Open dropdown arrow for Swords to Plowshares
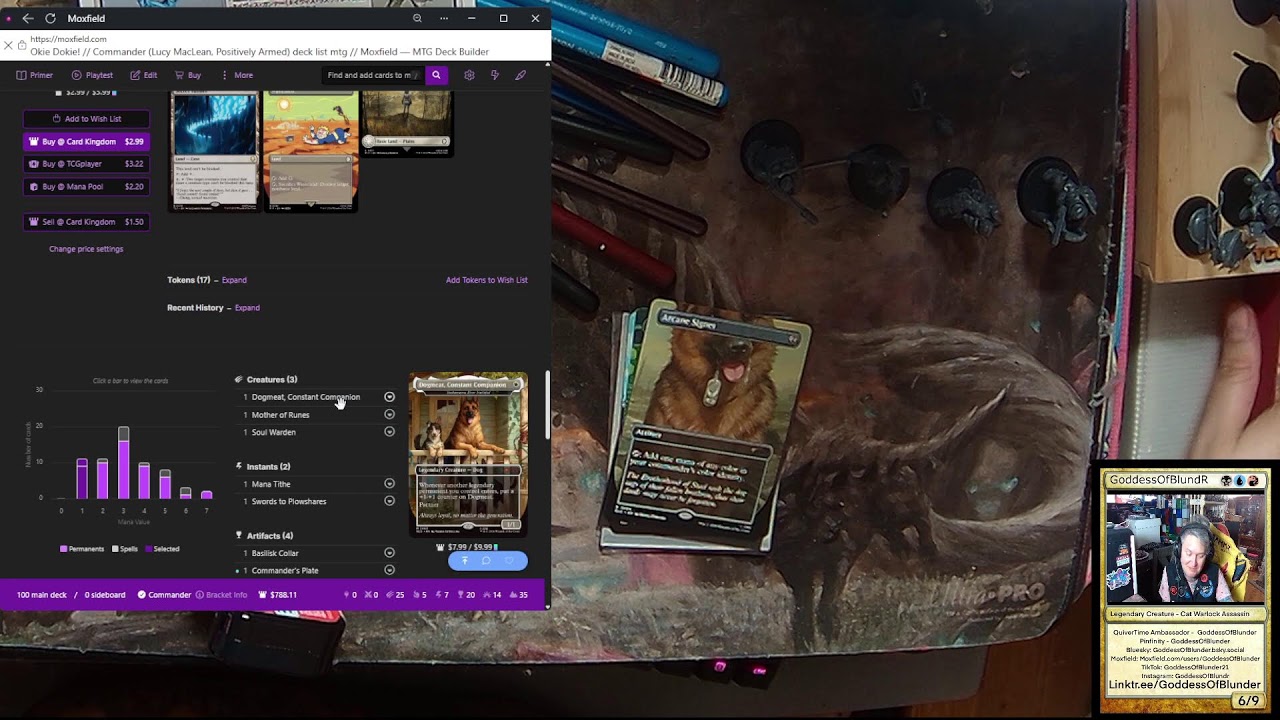 click(390, 501)
